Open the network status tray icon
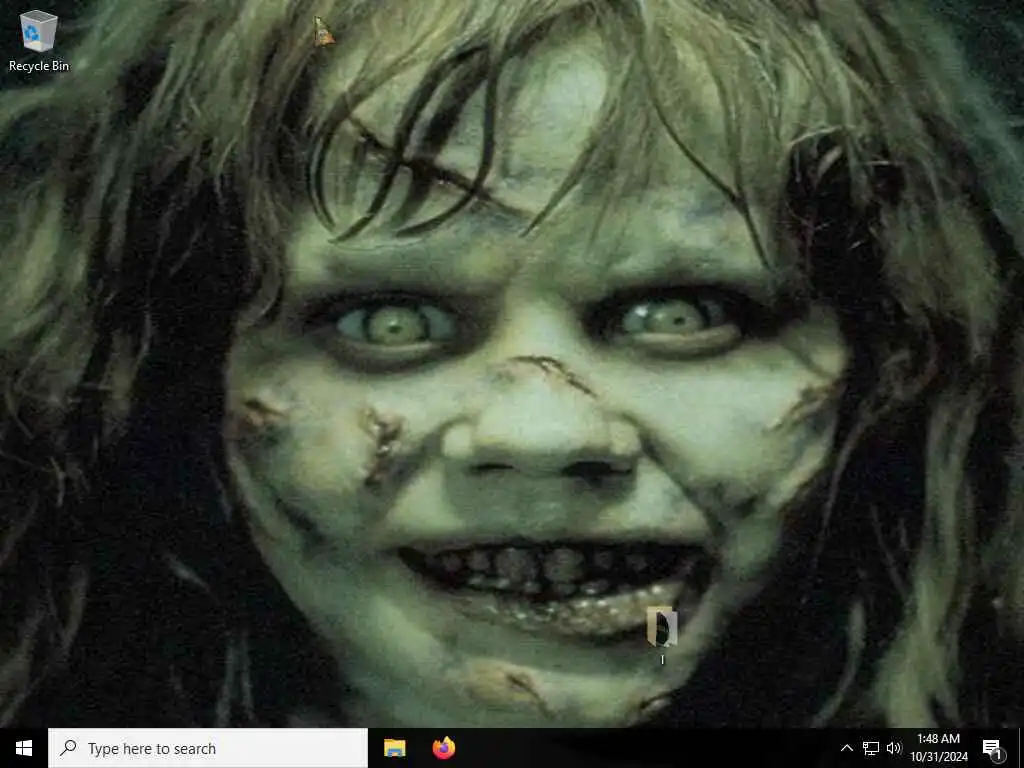 click(x=871, y=748)
